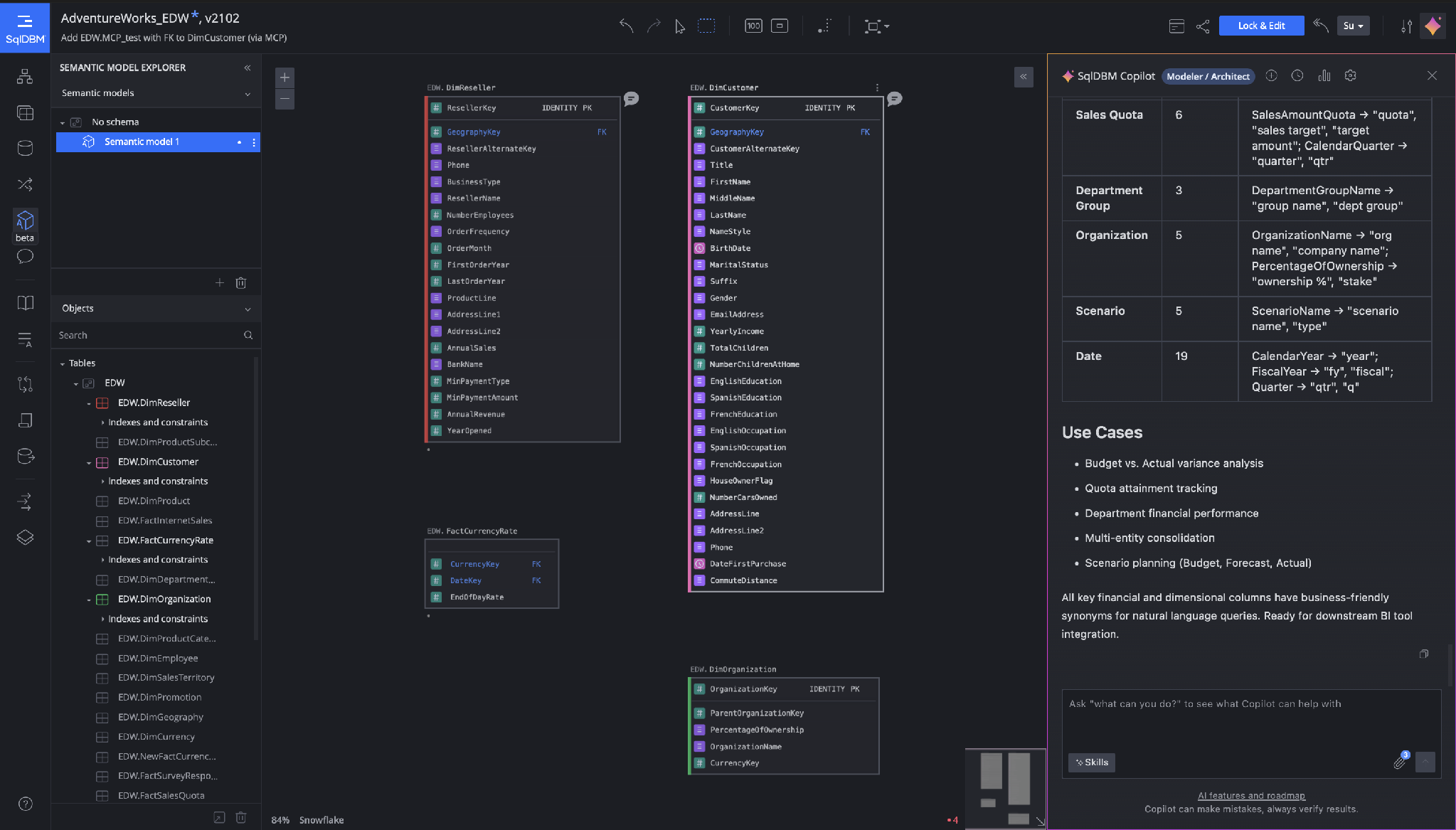Open the comment bubble on DimReseller table

coord(631,99)
